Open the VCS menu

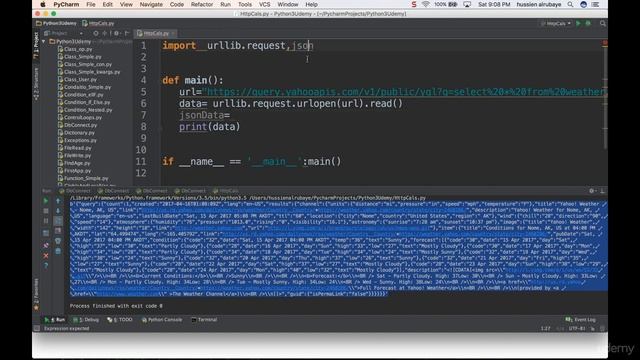[x=264, y=4]
